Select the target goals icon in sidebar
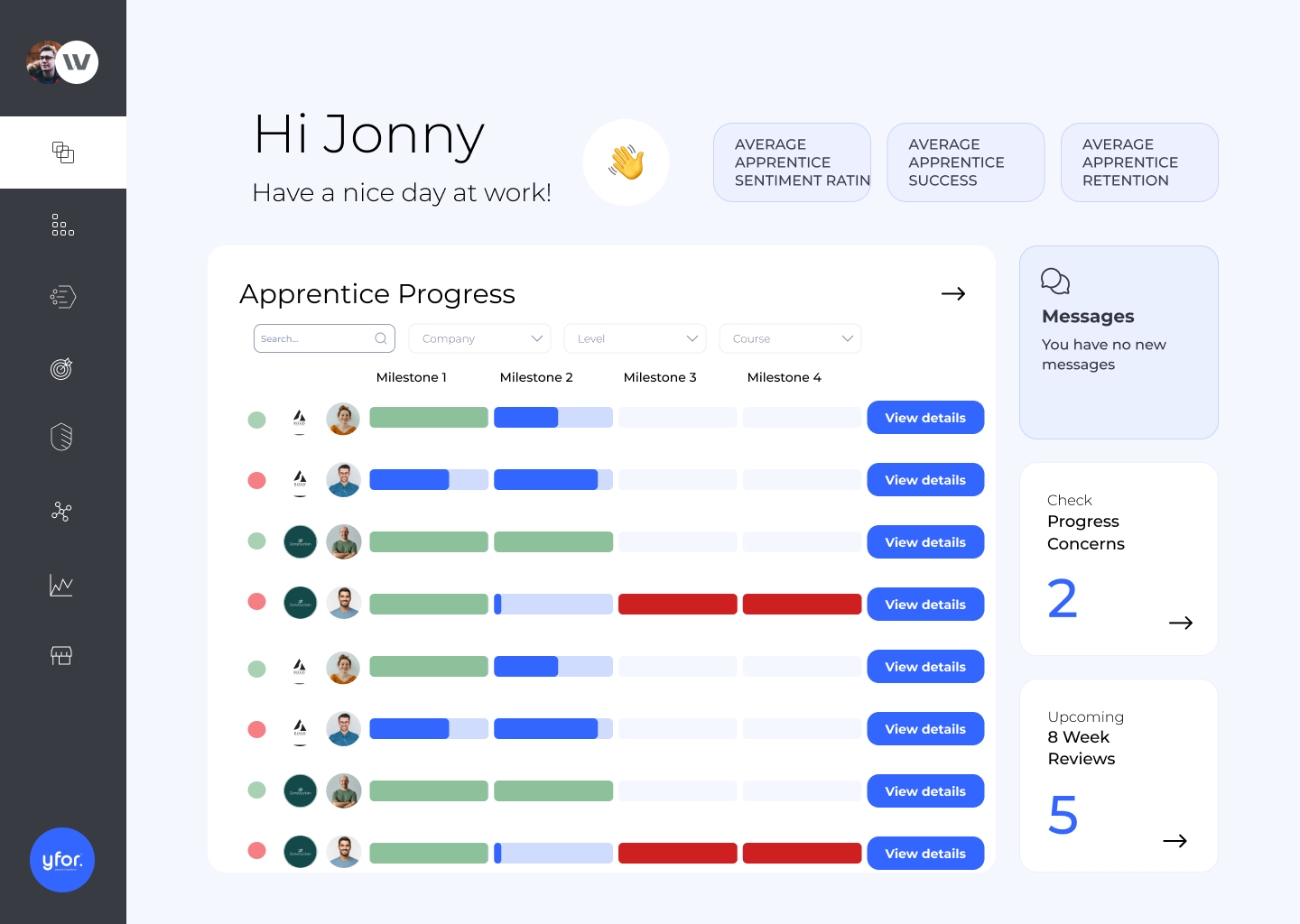Screen dimensions: 1300x924 coord(62,368)
